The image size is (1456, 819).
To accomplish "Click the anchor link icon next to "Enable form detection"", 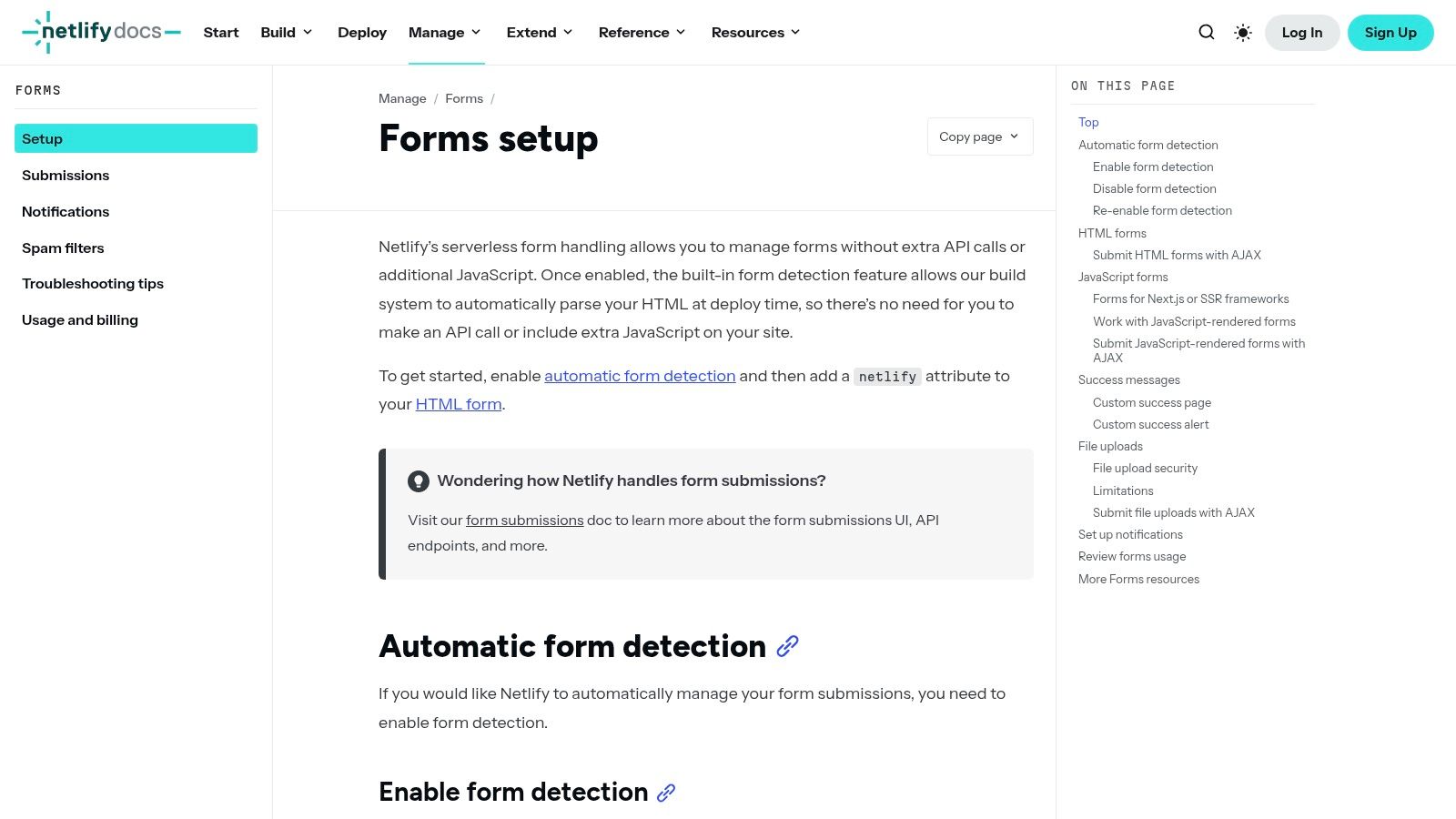I will (x=665, y=792).
